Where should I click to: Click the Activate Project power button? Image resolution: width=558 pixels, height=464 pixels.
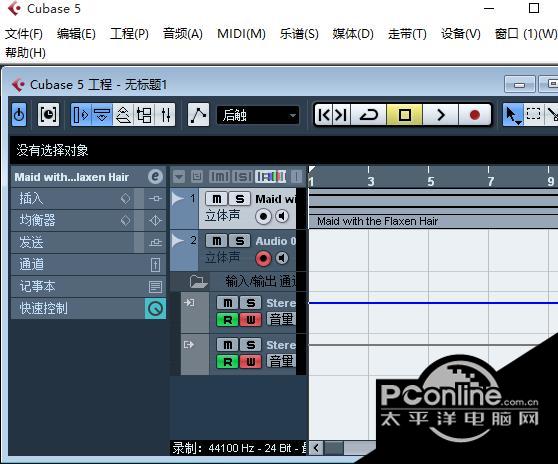(x=19, y=115)
